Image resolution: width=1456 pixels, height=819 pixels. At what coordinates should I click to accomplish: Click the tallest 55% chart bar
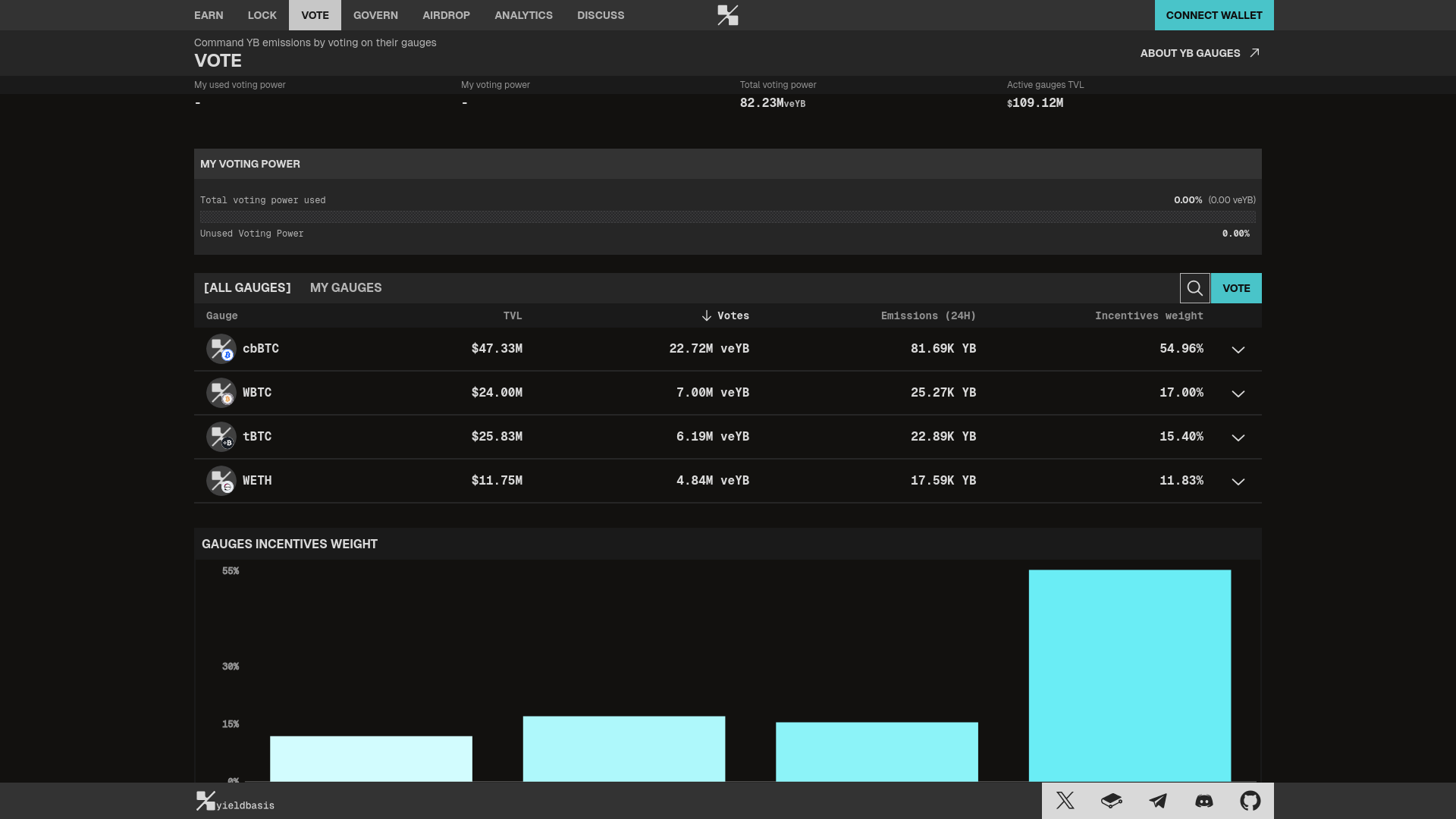pyautogui.click(x=1130, y=676)
